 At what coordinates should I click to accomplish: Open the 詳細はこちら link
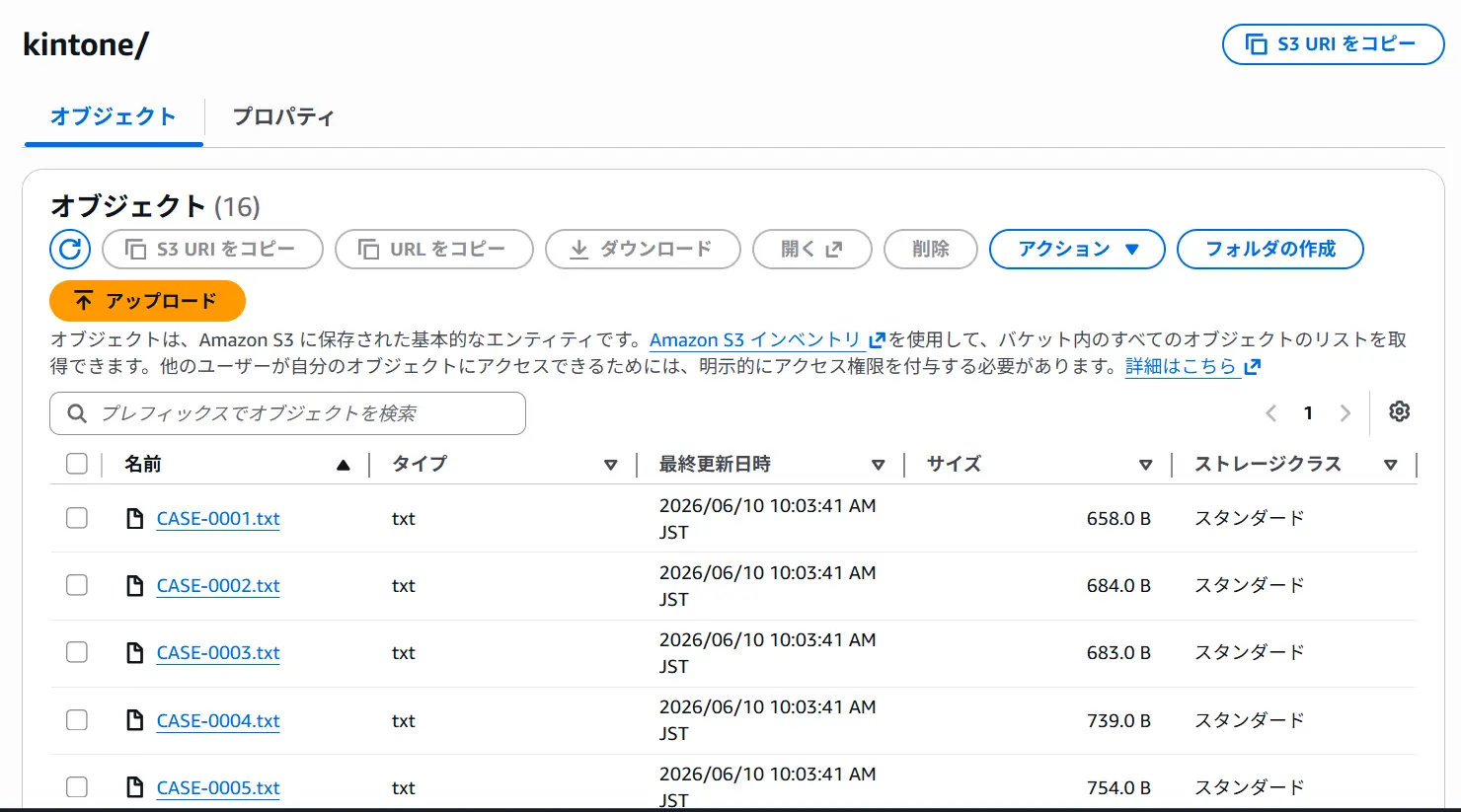click(x=1181, y=367)
